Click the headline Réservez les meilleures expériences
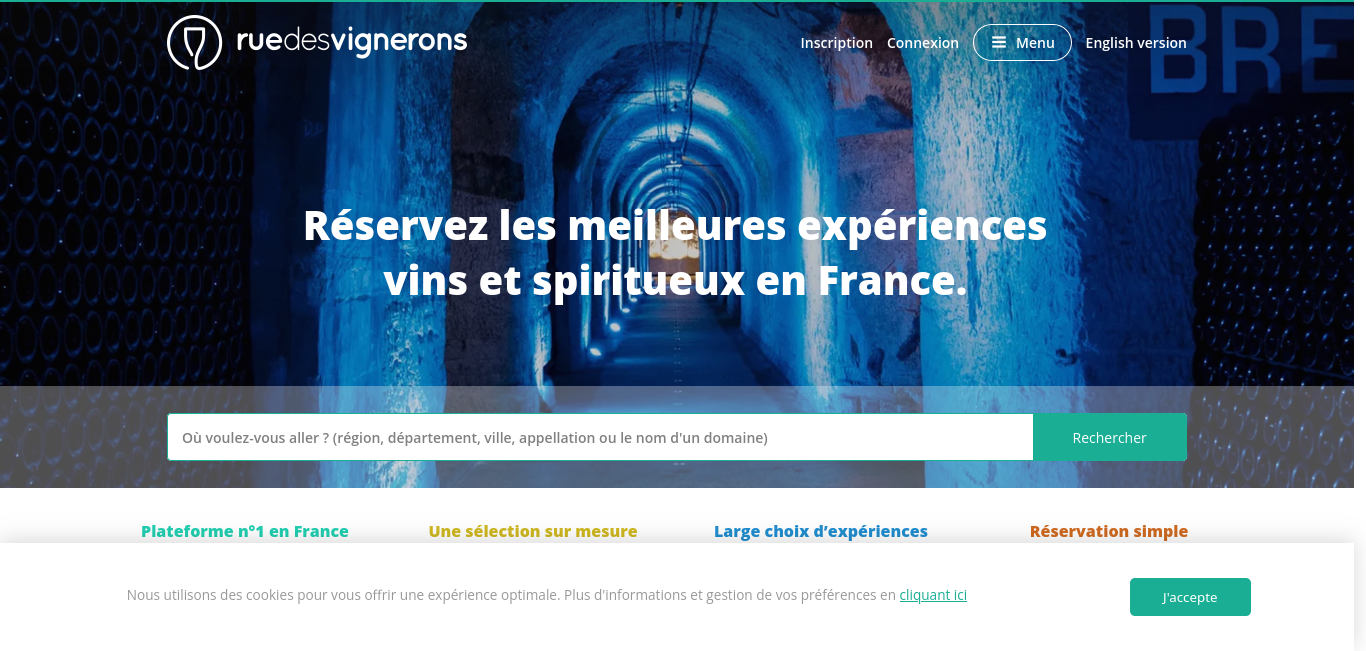The height and width of the screenshot is (651, 1366). [x=675, y=225]
